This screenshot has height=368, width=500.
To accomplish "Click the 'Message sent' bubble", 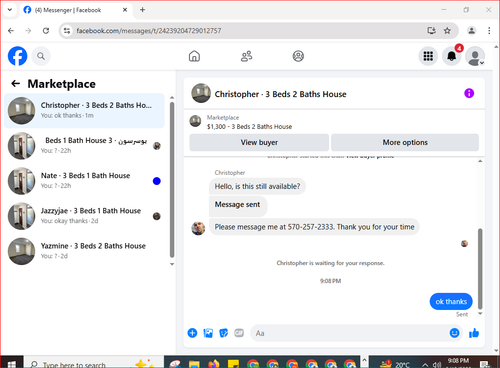I will (238, 205).
